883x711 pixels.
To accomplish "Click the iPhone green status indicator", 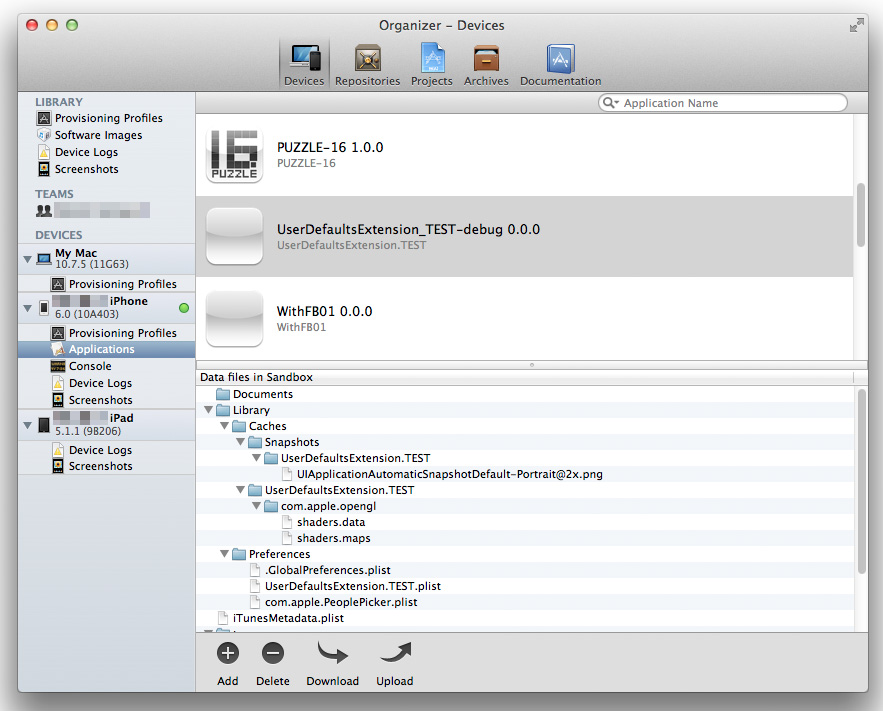I will point(184,308).
